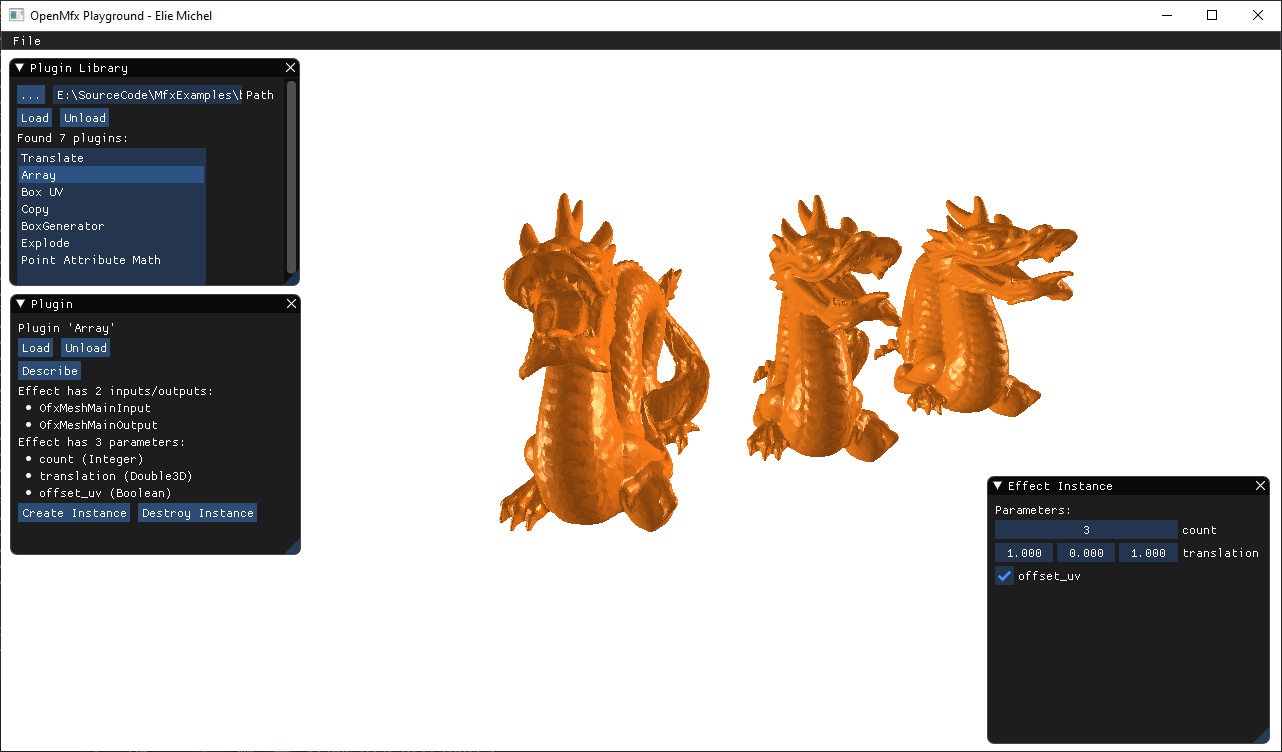The height and width of the screenshot is (752, 1282).
Task: Click Load in Plugin Library panel
Action: point(35,118)
